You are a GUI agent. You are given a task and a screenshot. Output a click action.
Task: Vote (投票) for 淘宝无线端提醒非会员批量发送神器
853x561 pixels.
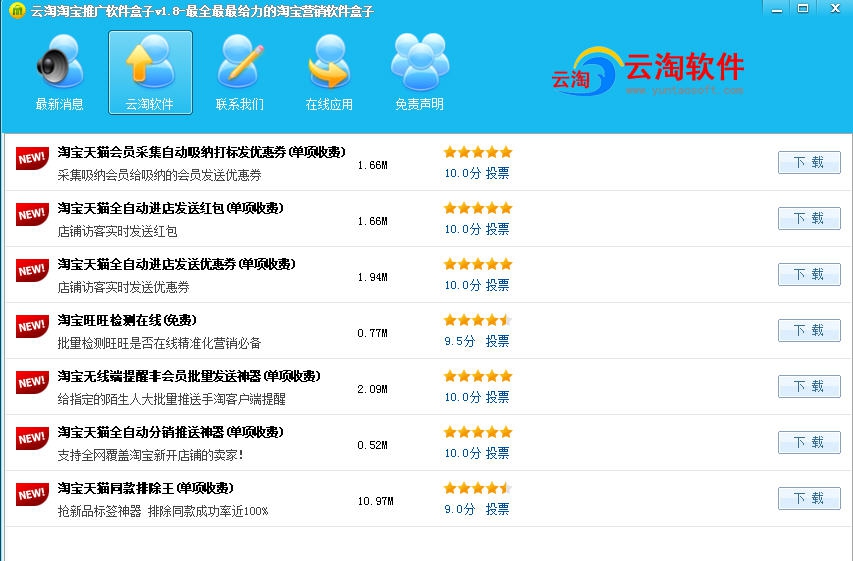(x=497, y=397)
